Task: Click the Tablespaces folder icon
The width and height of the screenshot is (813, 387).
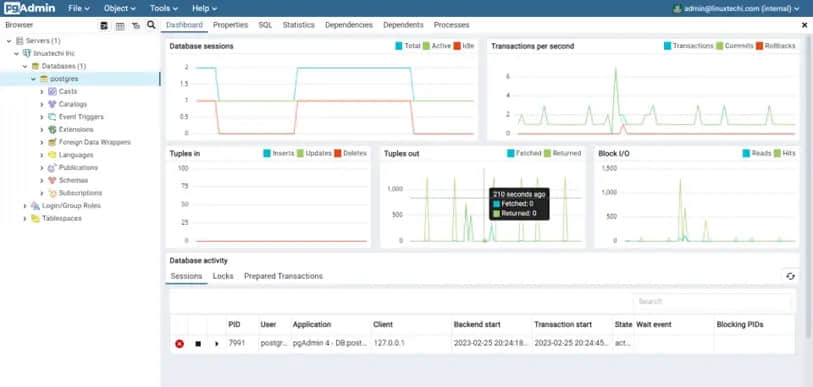Action: coord(35,218)
